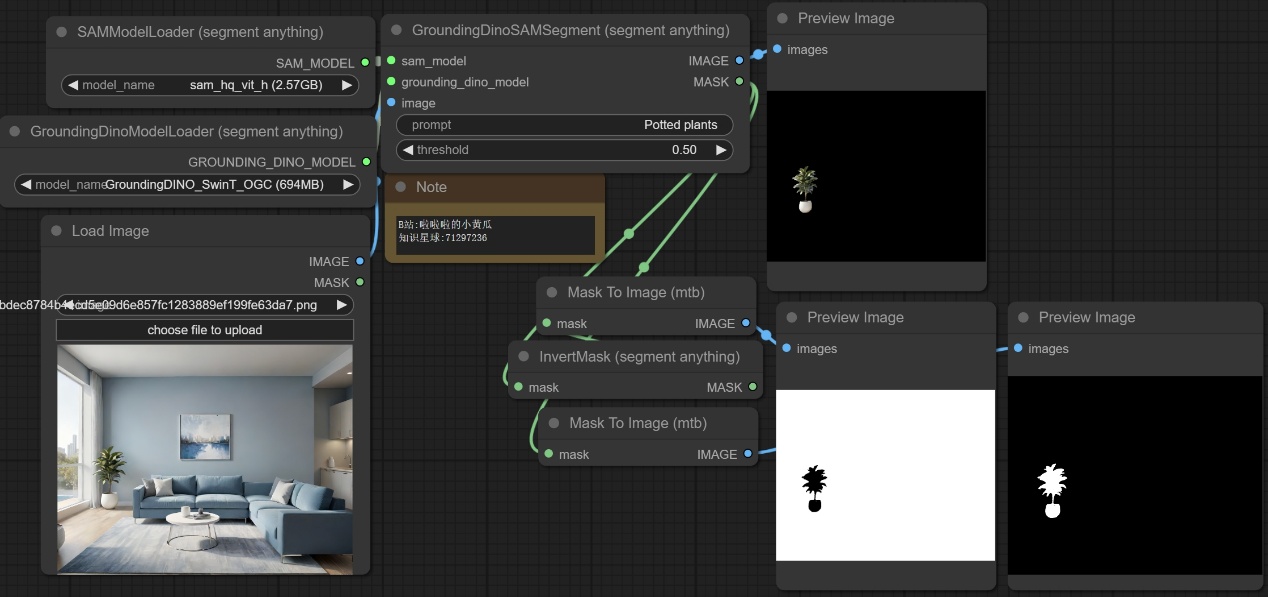The width and height of the screenshot is (1268, 597).
Task: Toggle collapse of the Load Image node
Action: [57, 231]
